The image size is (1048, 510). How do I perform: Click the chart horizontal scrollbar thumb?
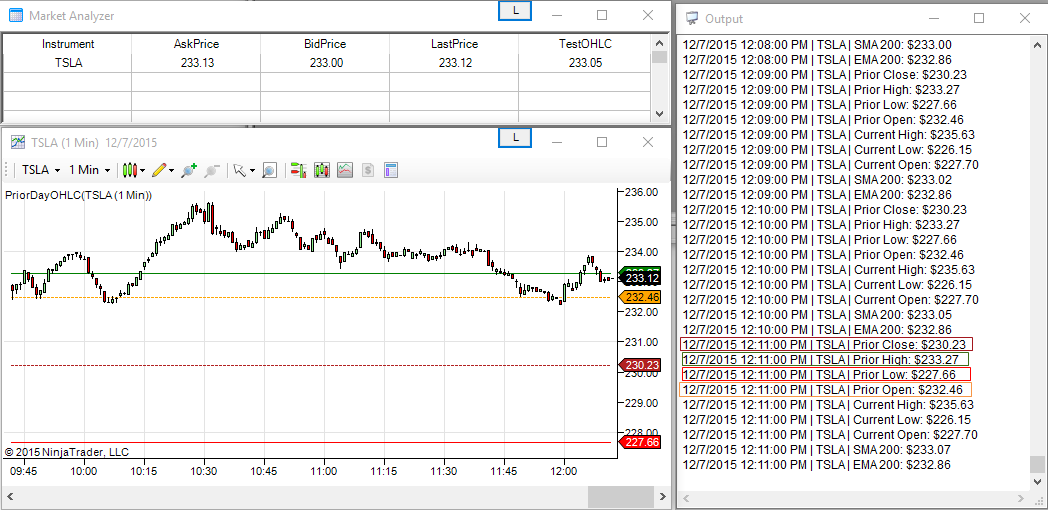(620, 497)
